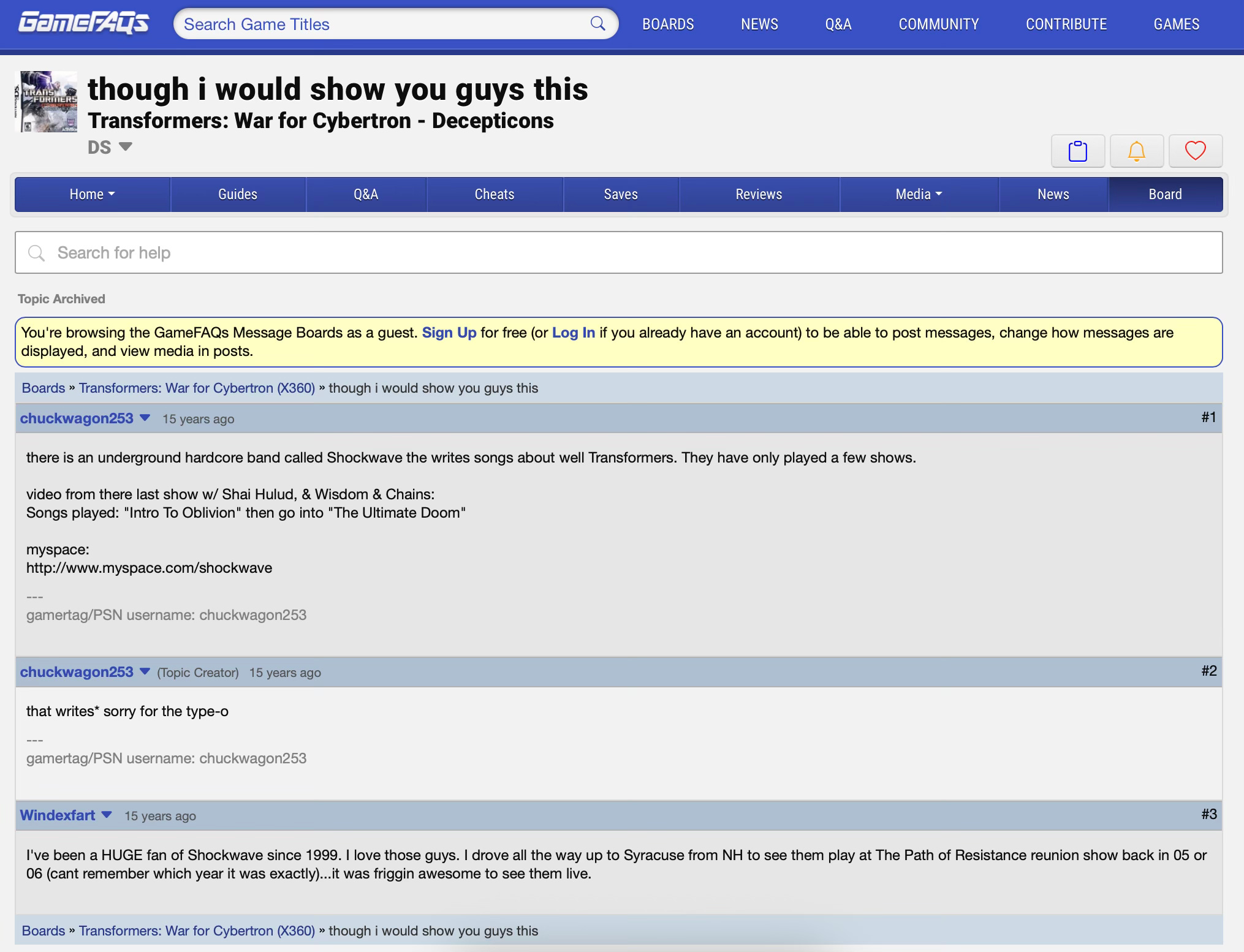Expand the DS platform dropdown arrow
The height and width of the screenshot is (952, 1244).
point(125,147)
